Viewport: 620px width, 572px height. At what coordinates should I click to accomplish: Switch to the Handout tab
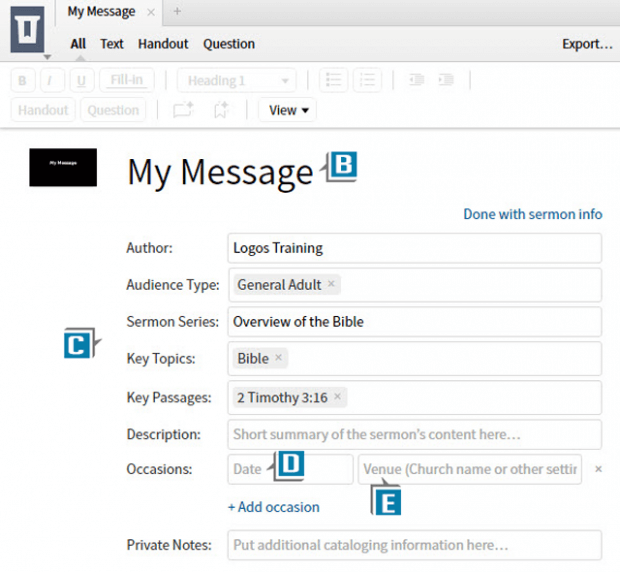(163, 44)
